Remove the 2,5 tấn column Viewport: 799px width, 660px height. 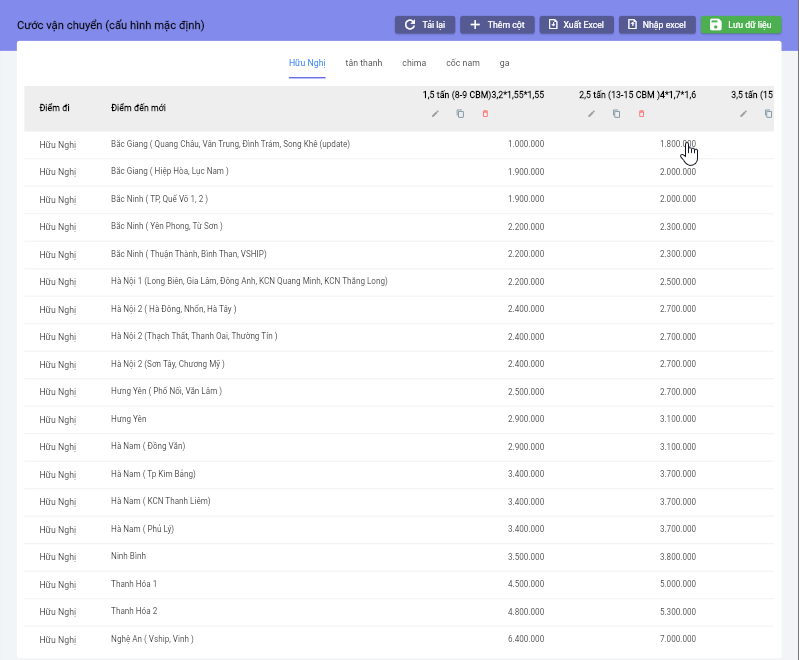coord(641,114)
